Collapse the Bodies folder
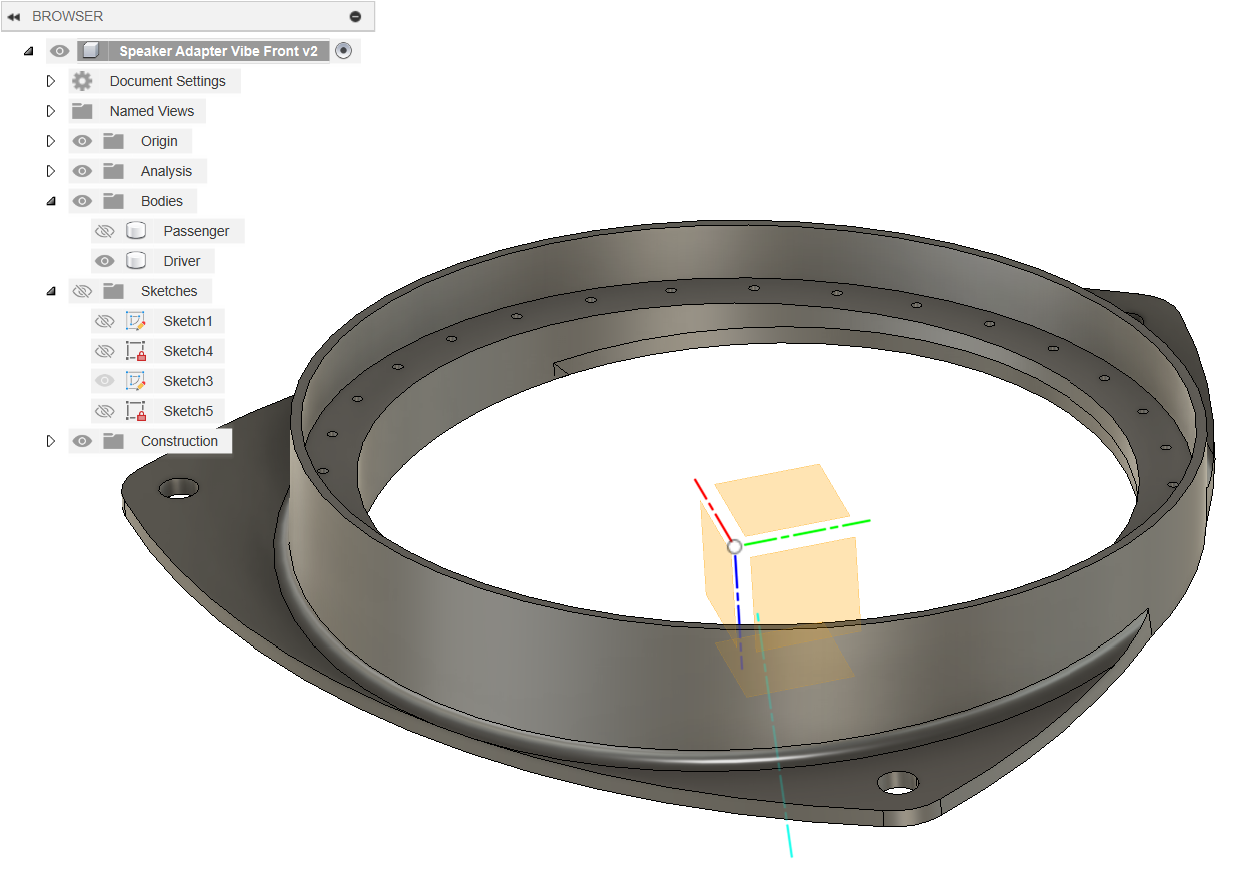Image resolution: width=1248 pixels, height=871 pixels. click(51, 201)
